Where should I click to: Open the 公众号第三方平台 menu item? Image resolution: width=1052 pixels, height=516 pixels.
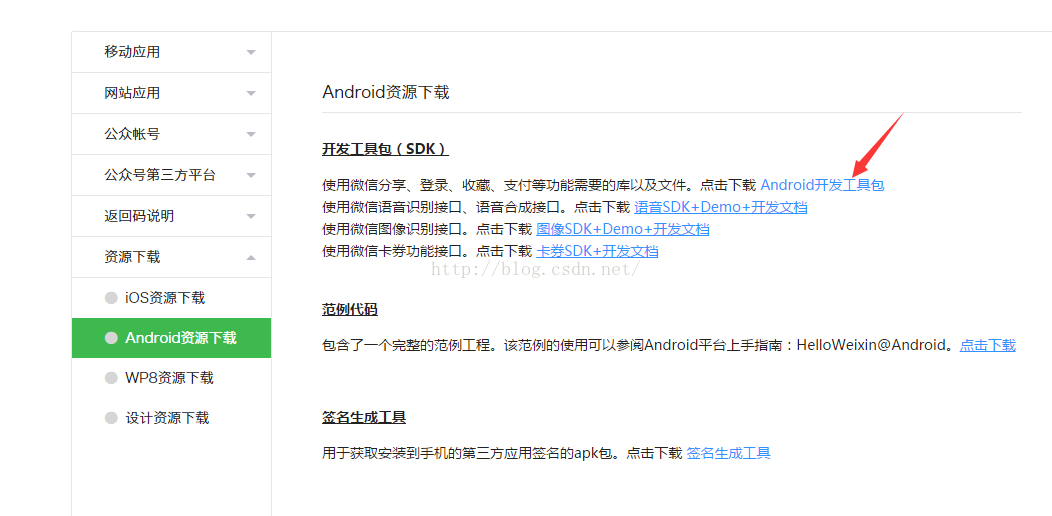[x=172, y=175]
